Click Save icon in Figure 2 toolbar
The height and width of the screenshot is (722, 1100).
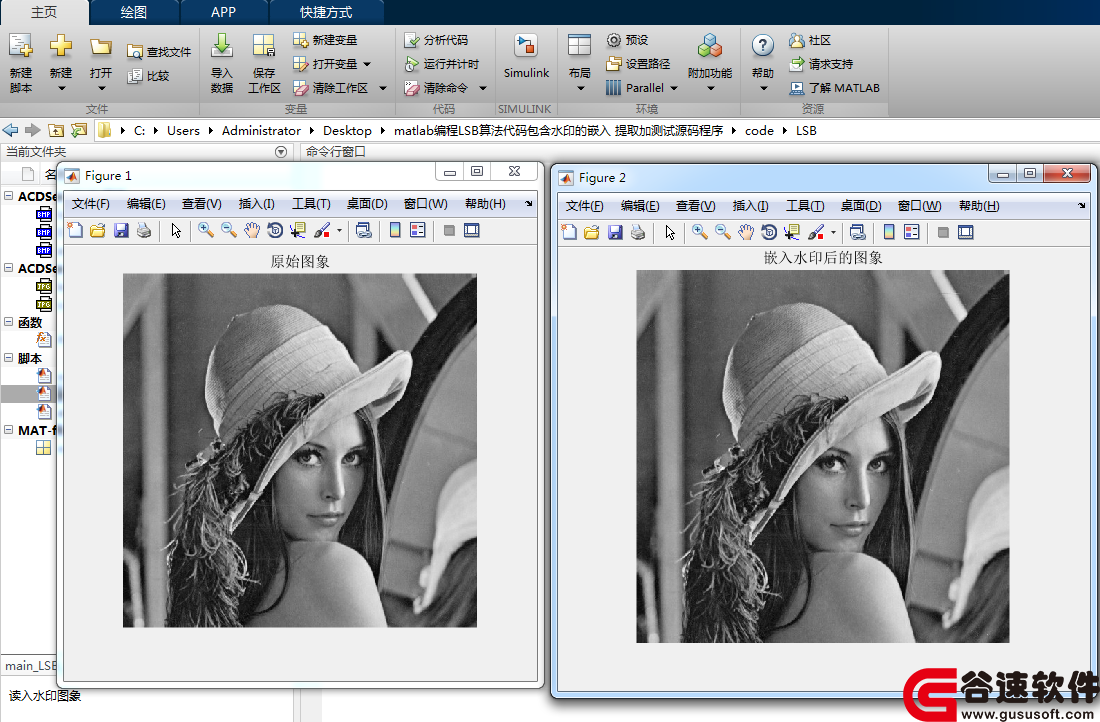615,232
